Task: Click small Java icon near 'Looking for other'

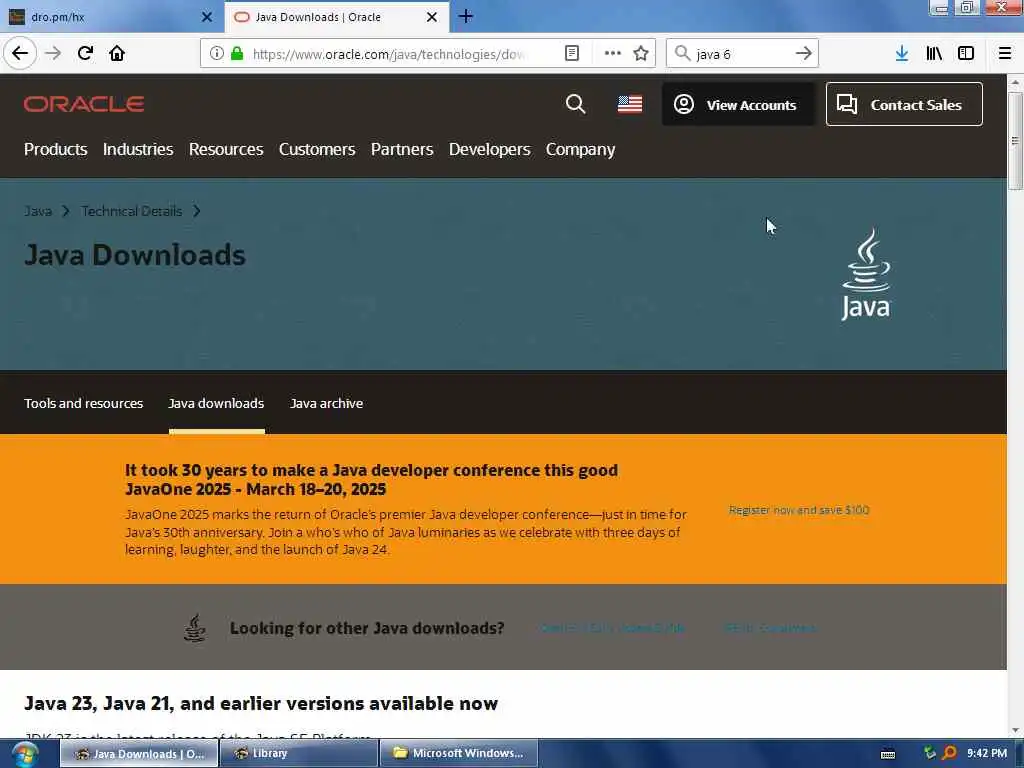Action: [195, 628]
